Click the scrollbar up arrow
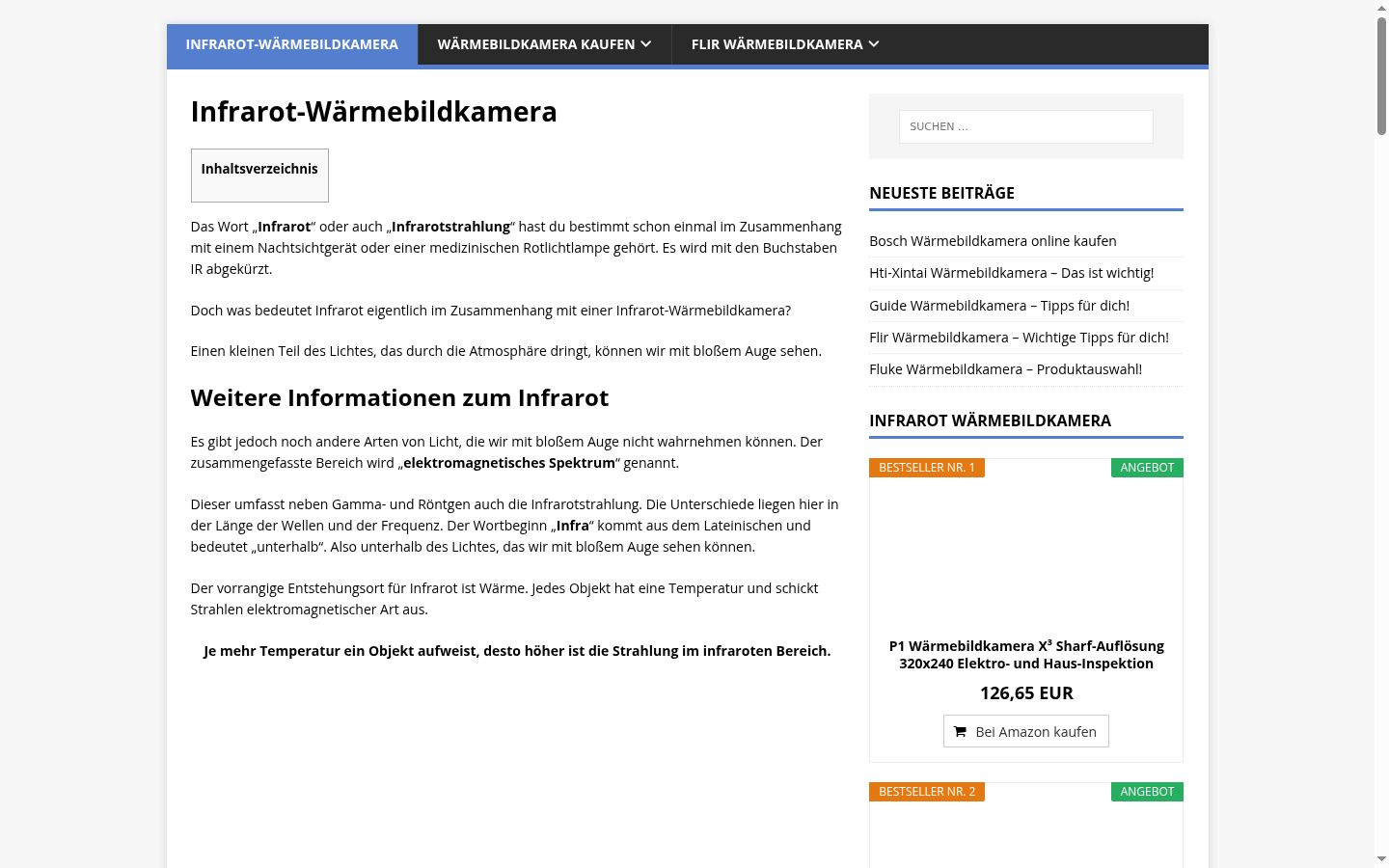Image resolution: width=1389 pixels, height=868 pixels. (1381, 8)
